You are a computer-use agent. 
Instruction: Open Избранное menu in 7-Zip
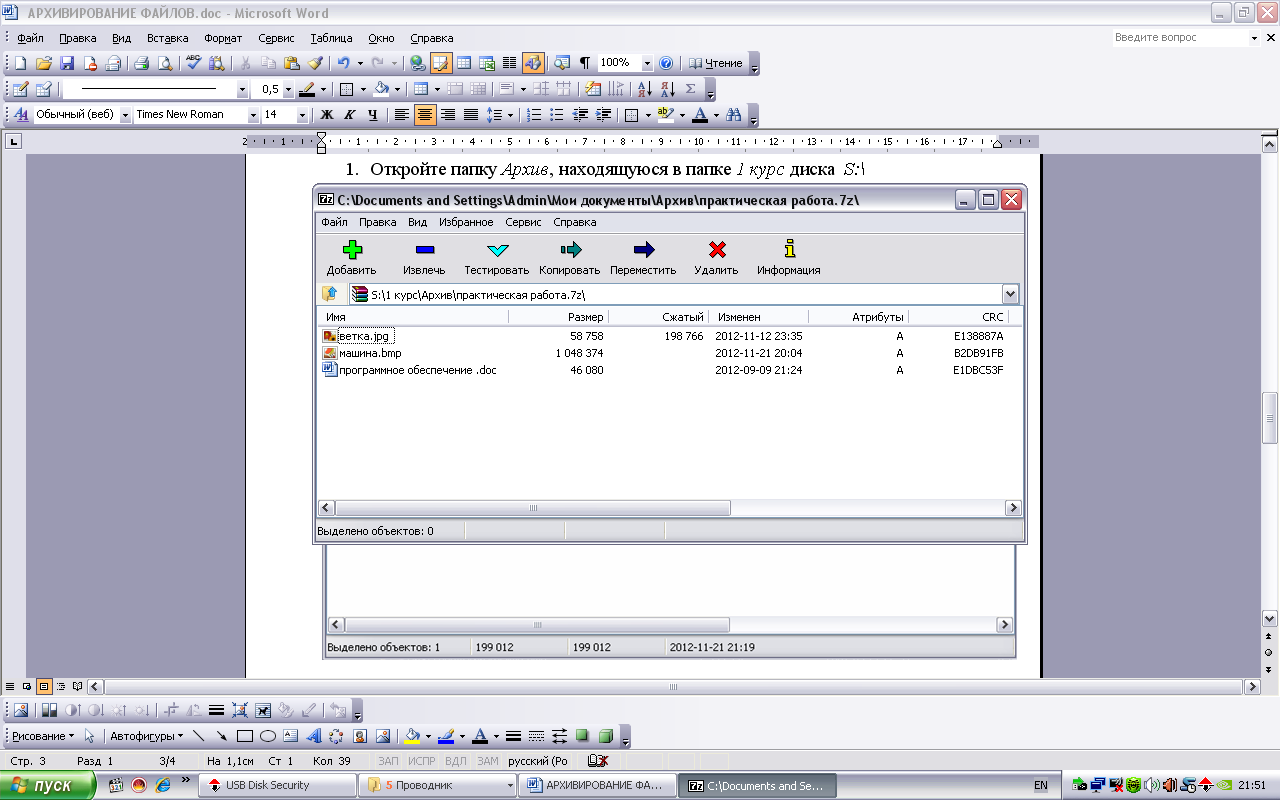tap(466, 222)
